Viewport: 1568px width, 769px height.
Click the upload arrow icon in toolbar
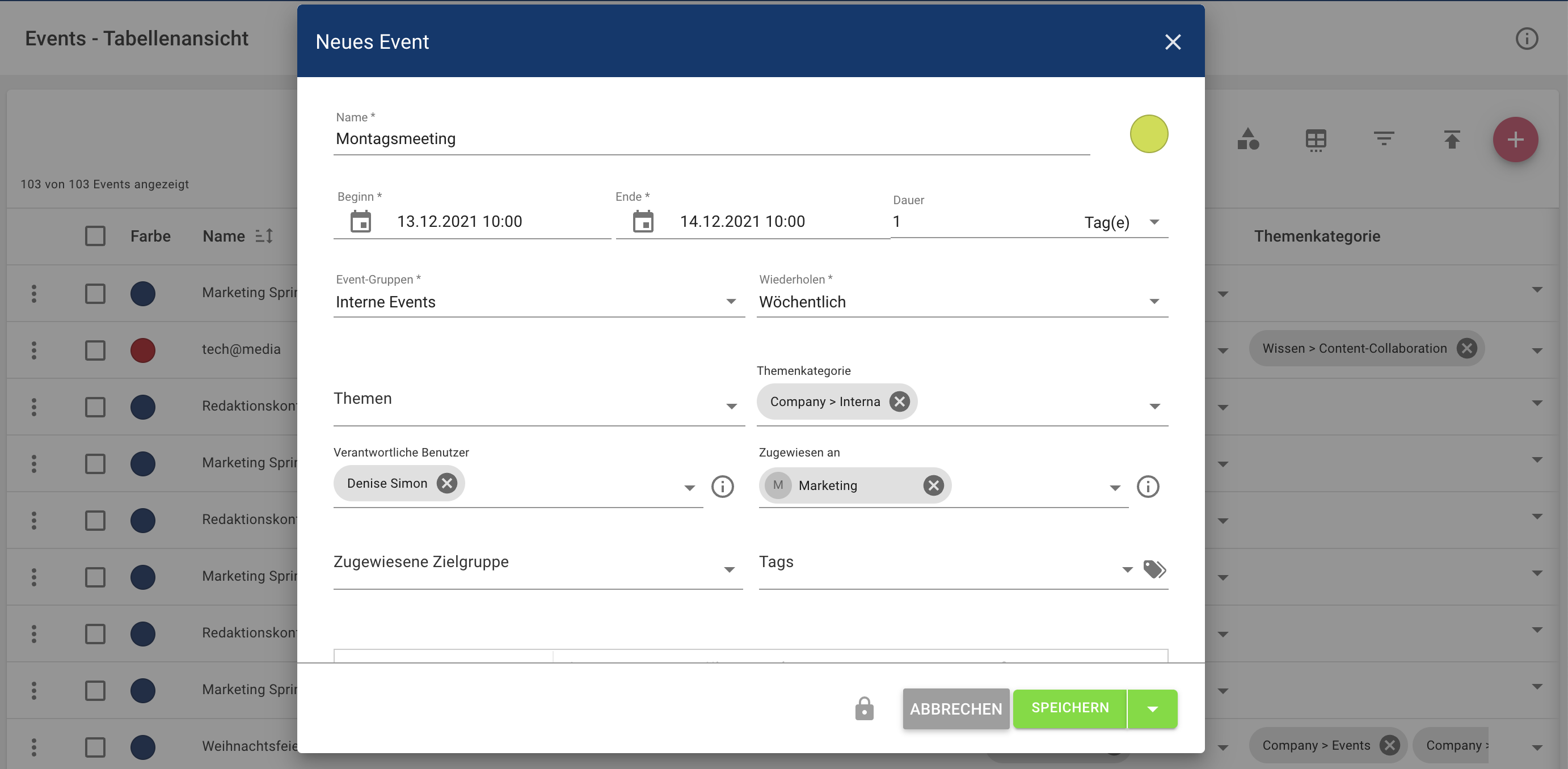pos(1452,140)
